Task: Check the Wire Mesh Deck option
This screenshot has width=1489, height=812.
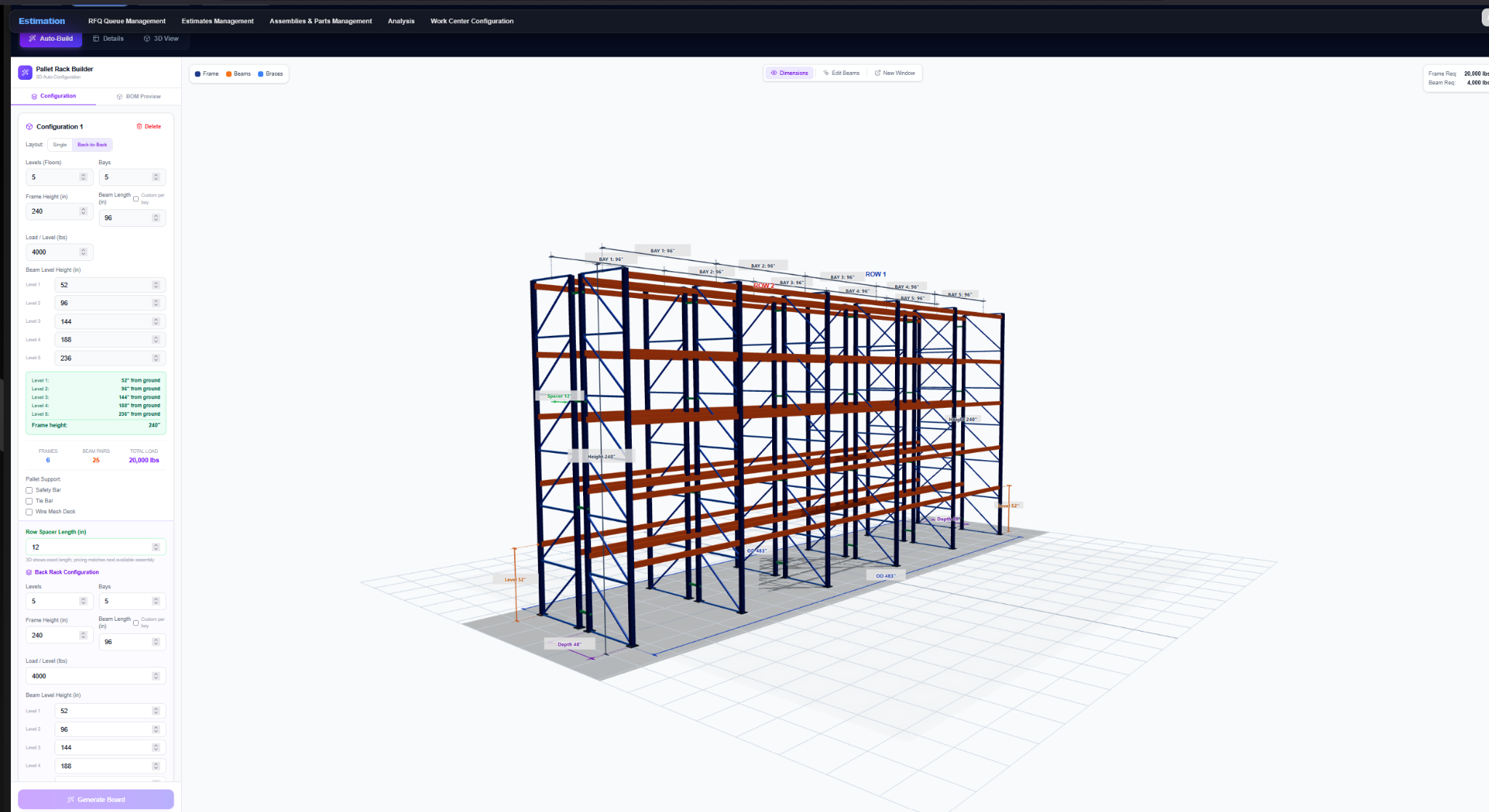Action: tap(29, 512)
